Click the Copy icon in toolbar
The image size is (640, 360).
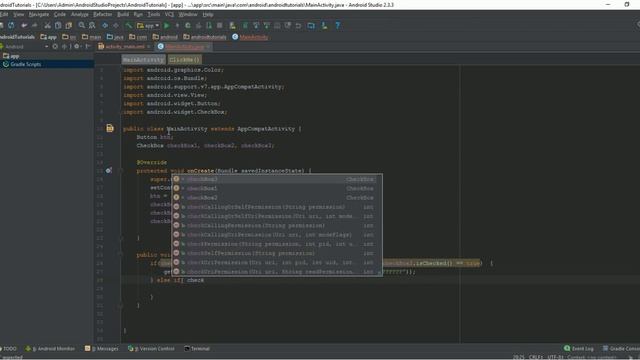tap(58, 25)
